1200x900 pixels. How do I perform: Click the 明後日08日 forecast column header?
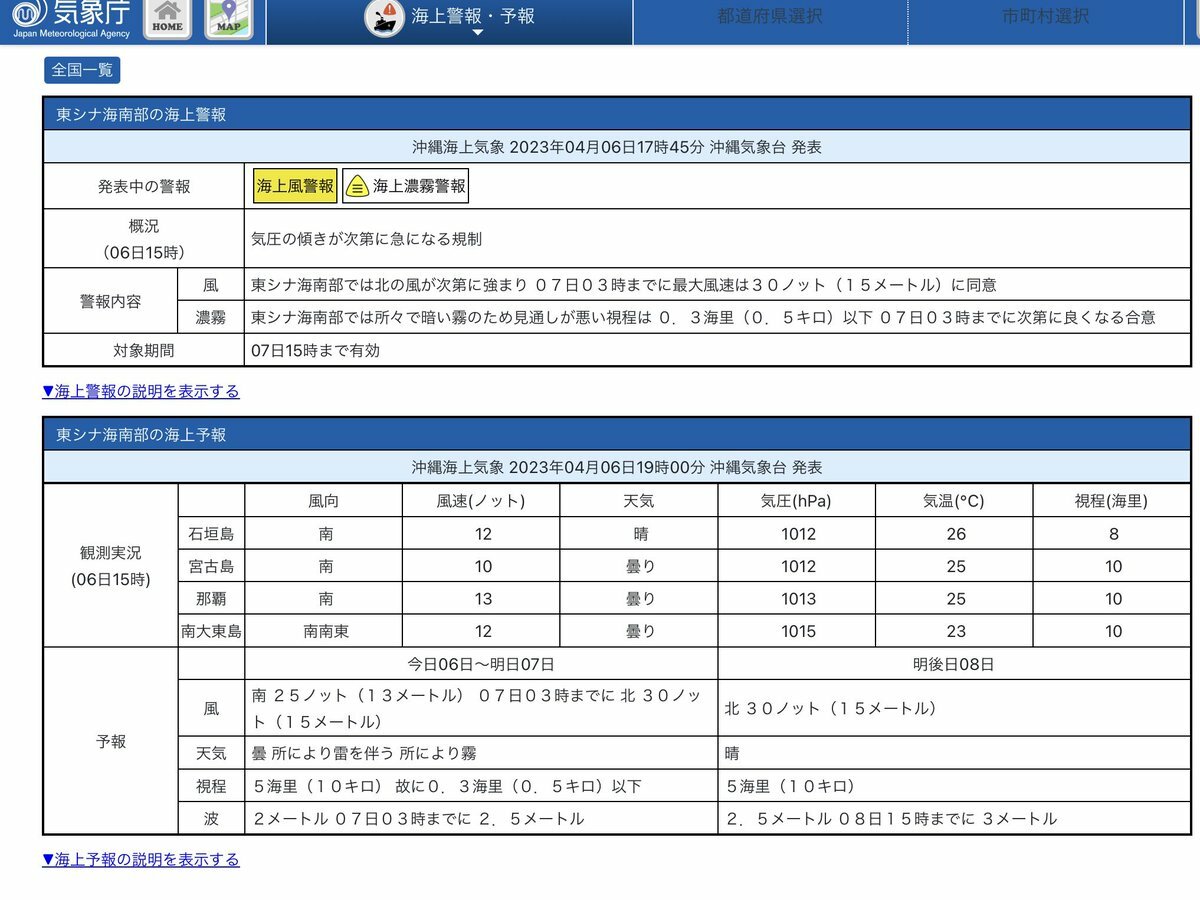pos(954,664)
